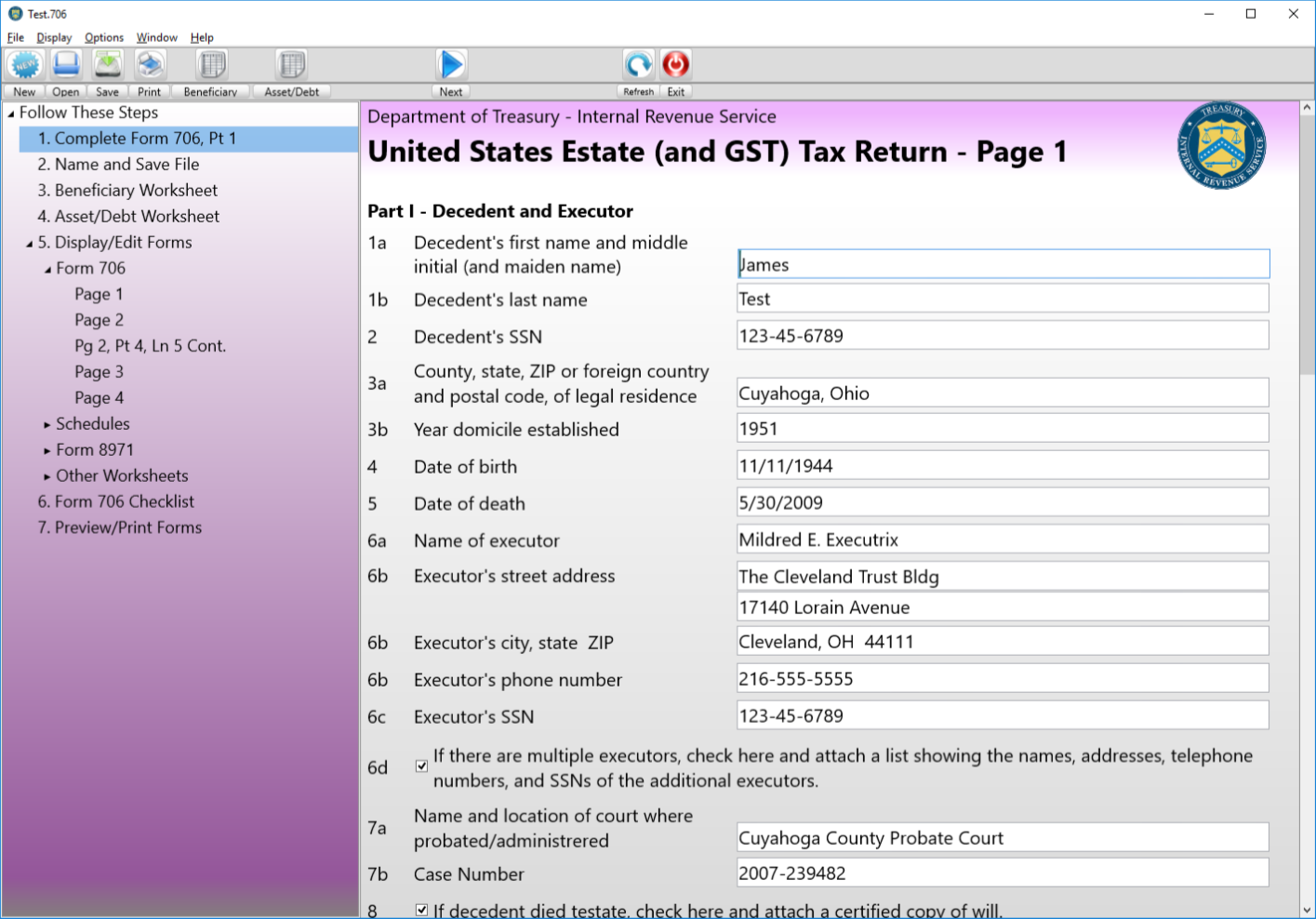Click the Next button label
1316x919 pixels.
tap(451, 92)
